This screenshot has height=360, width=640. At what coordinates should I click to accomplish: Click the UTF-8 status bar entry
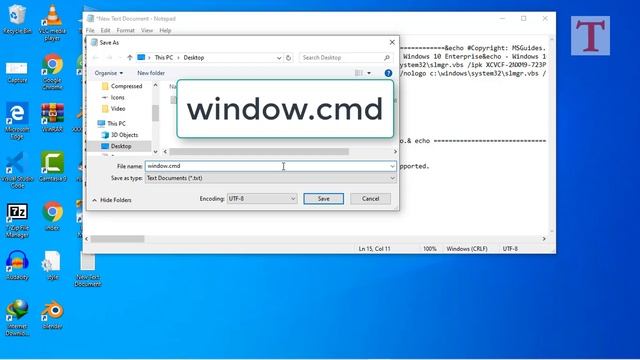(x=510, y=249)
